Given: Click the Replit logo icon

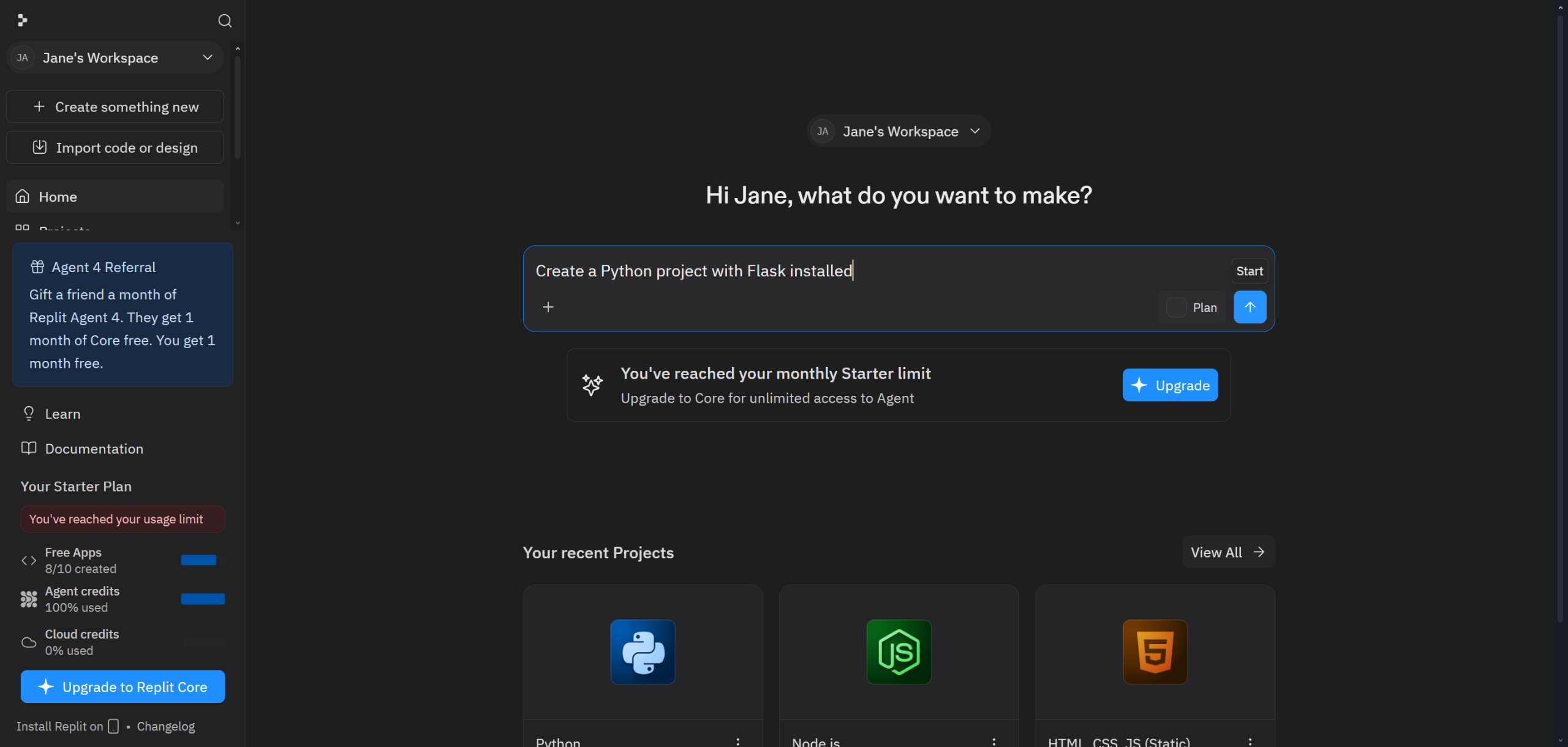Looking at the screenshot, I should pos(23,20).
